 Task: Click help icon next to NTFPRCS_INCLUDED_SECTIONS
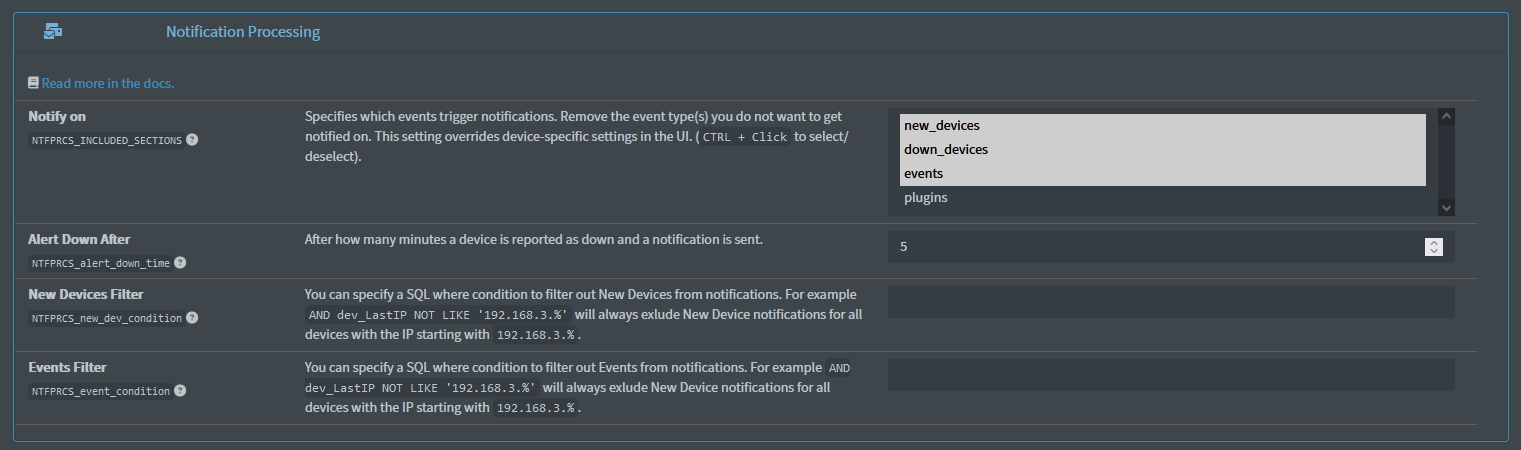point(192,140)
